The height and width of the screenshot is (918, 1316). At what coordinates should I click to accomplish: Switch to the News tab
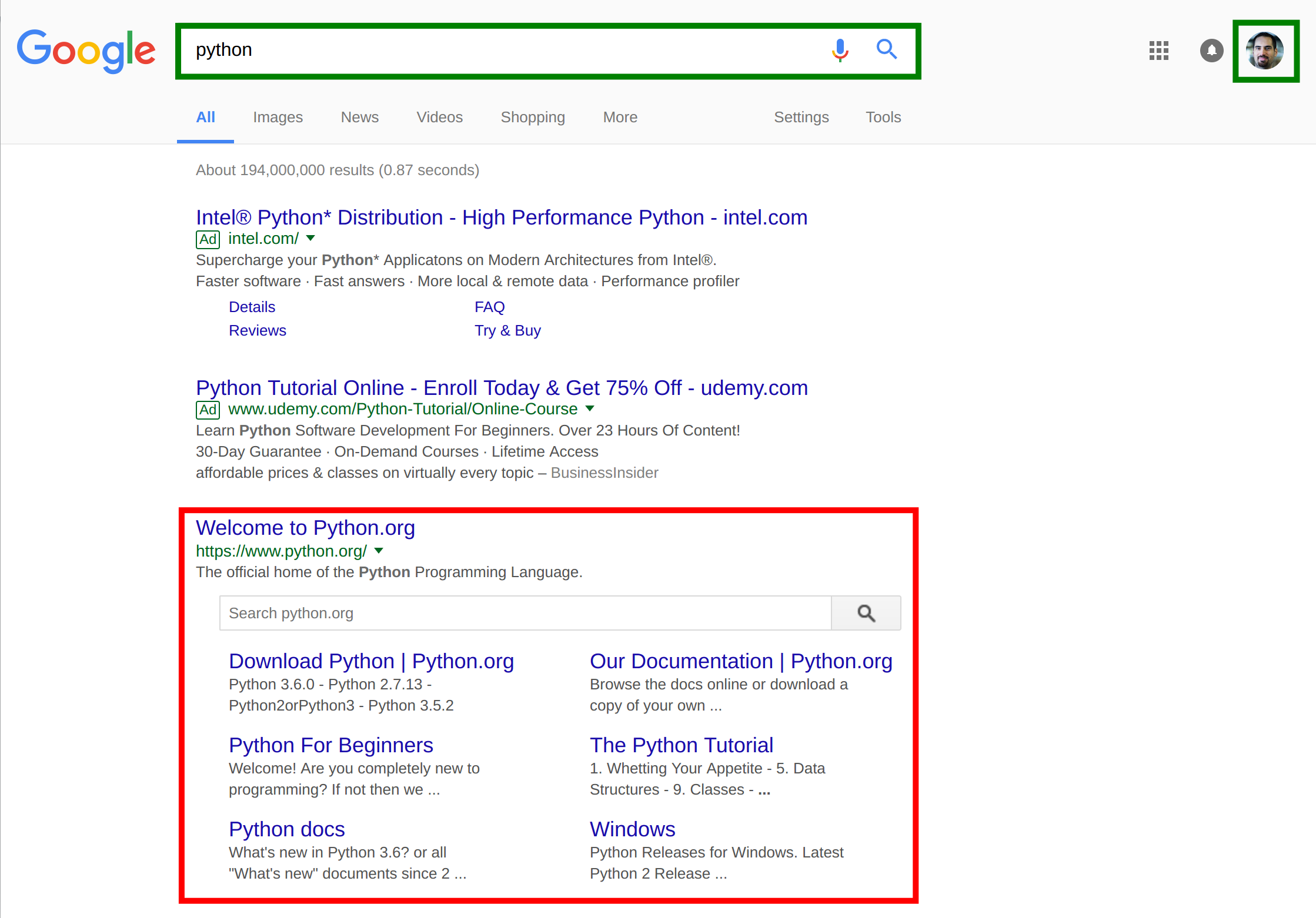[359, 117]
